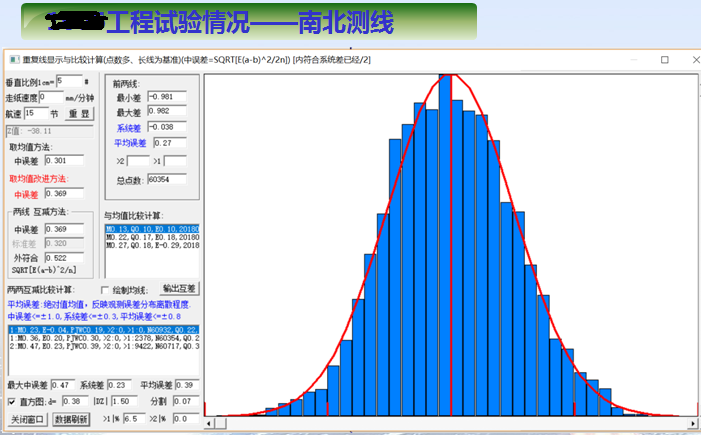Screen dimensions: 701x435
Task: Click the 外符合 field showing 0.522
Action: (x=64, y=258)
